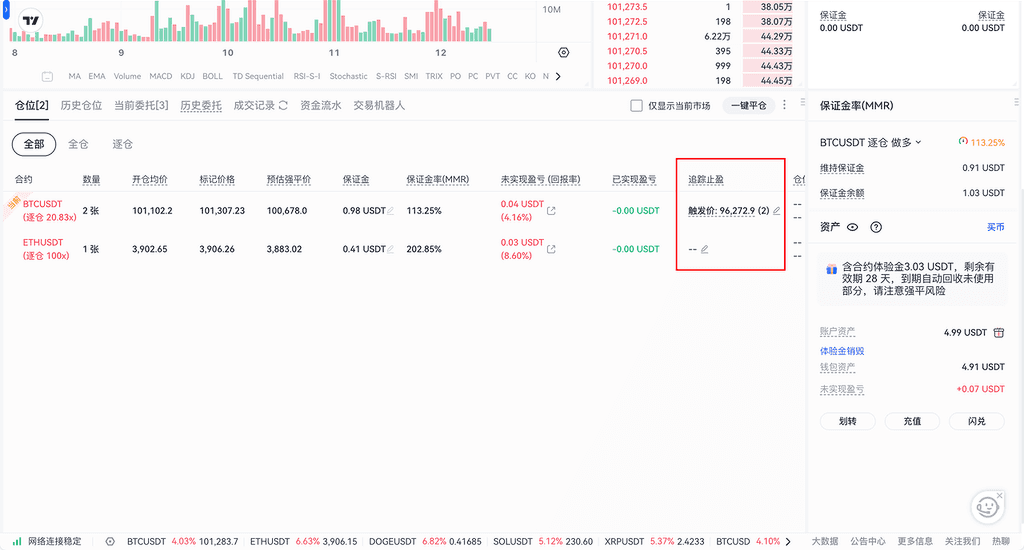The image size is (1024, 550).
Task: Edit trailing stop for BTCUSDT position
Action: pos(777,211)
